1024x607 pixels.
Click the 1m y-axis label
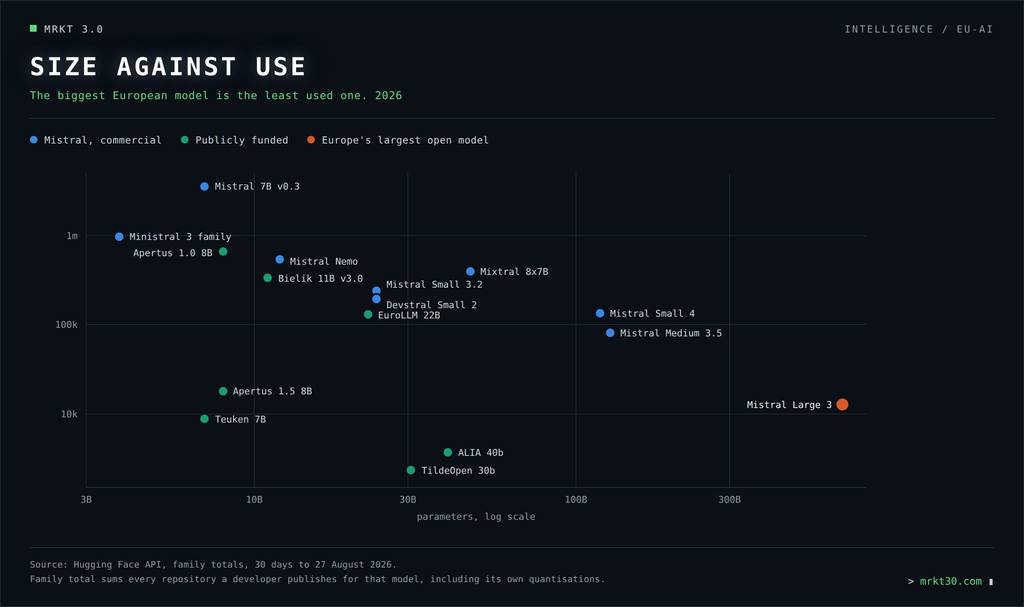point(72,236)
